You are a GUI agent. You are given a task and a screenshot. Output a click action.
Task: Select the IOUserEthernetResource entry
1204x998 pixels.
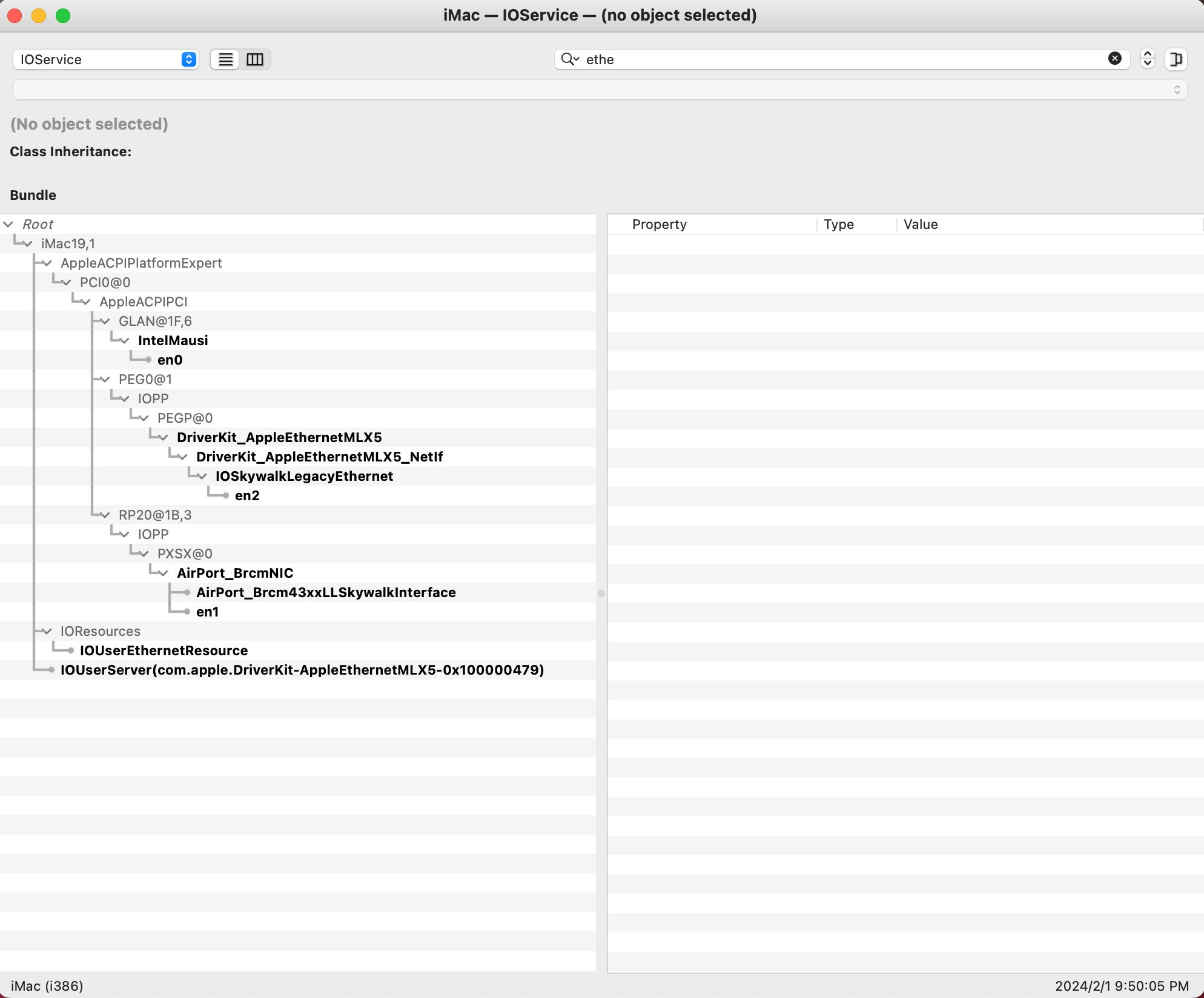click(164, 650)
